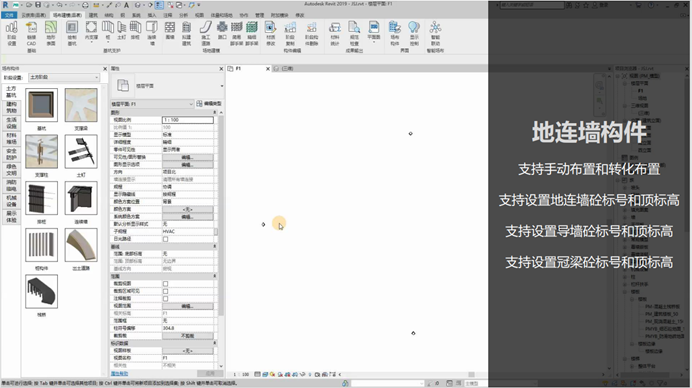Select the 土钉 component thumbnail

81,152
